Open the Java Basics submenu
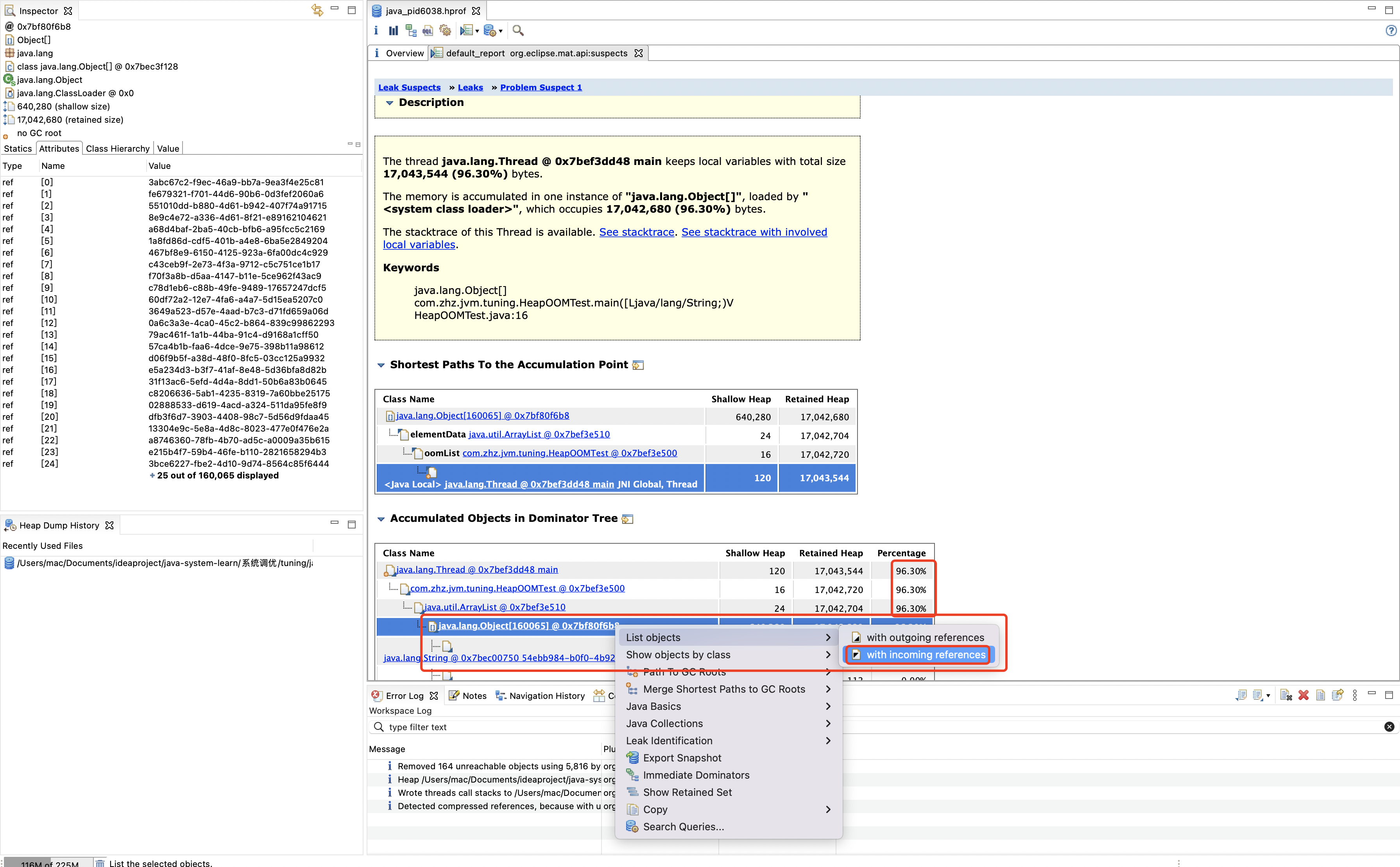 (x=728, y=706)
